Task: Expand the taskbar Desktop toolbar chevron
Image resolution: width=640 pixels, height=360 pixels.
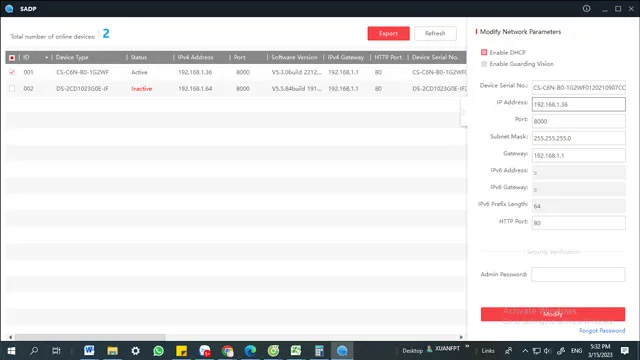Action: point(467,347)
